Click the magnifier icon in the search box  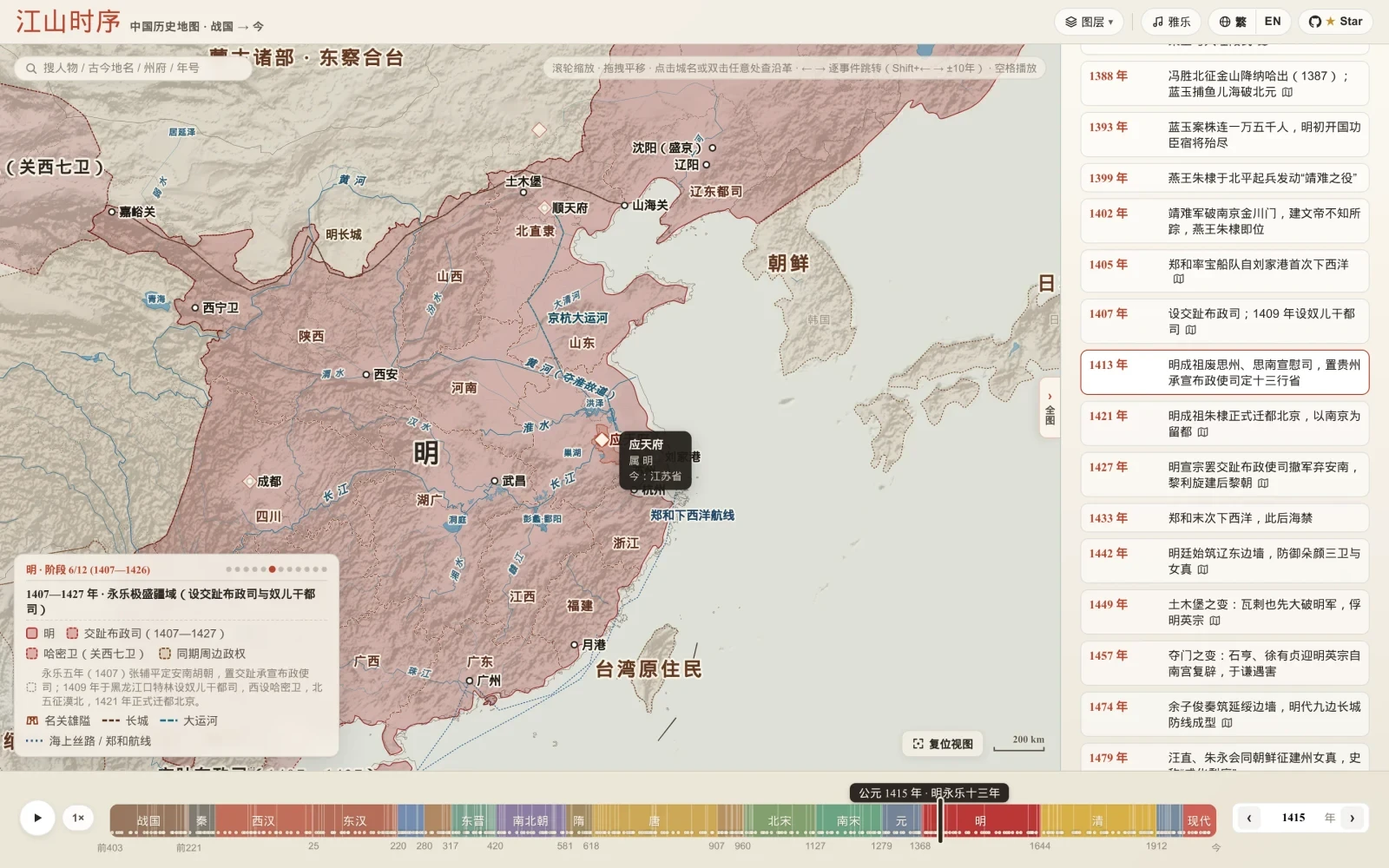(x=31, y=68)
